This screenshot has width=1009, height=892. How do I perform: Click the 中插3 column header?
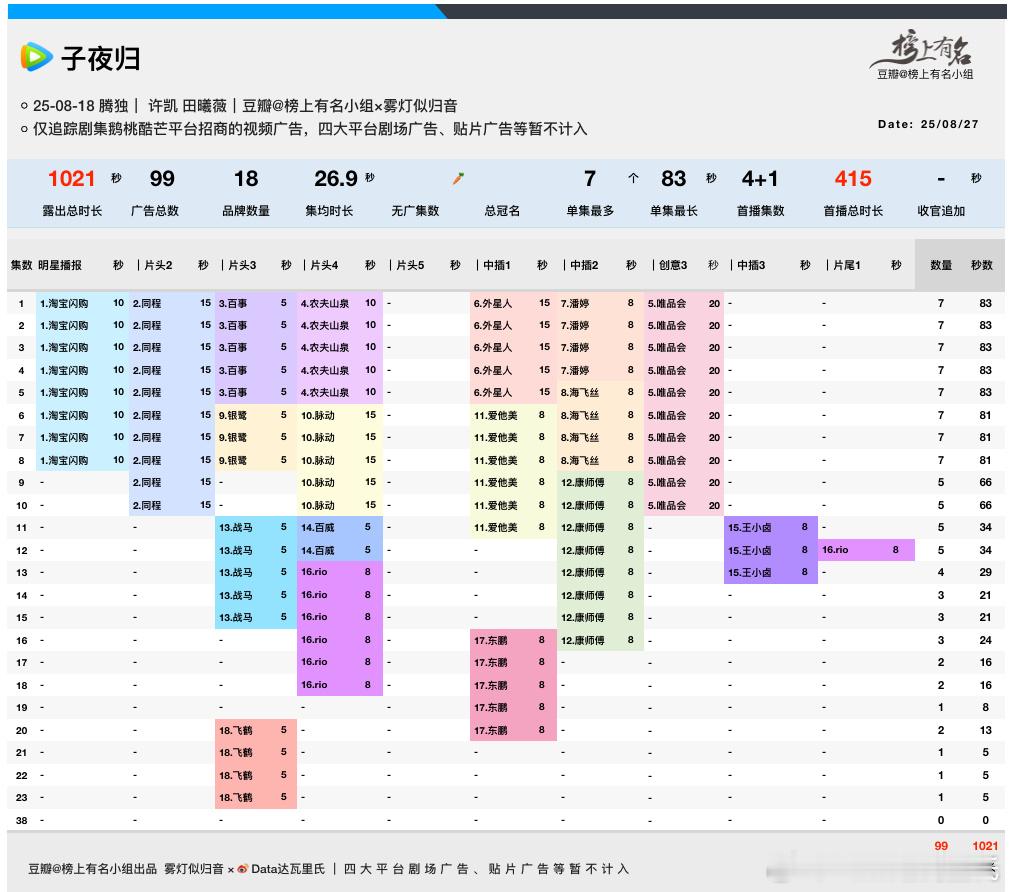[x=751, y=265]
